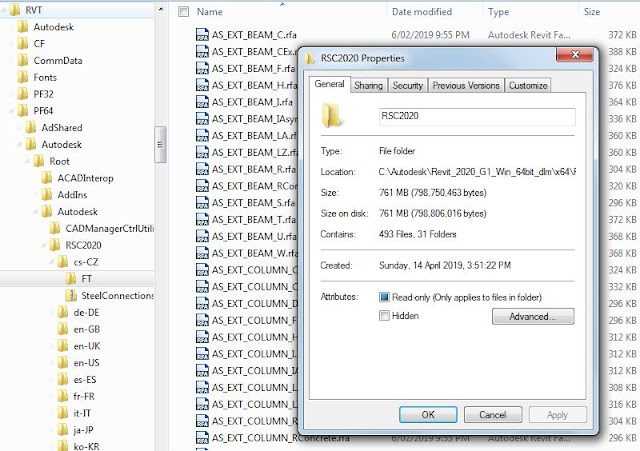The image size is (640, 451).
Task: Expand the AddIns tree node
Action: pos(36,195)
